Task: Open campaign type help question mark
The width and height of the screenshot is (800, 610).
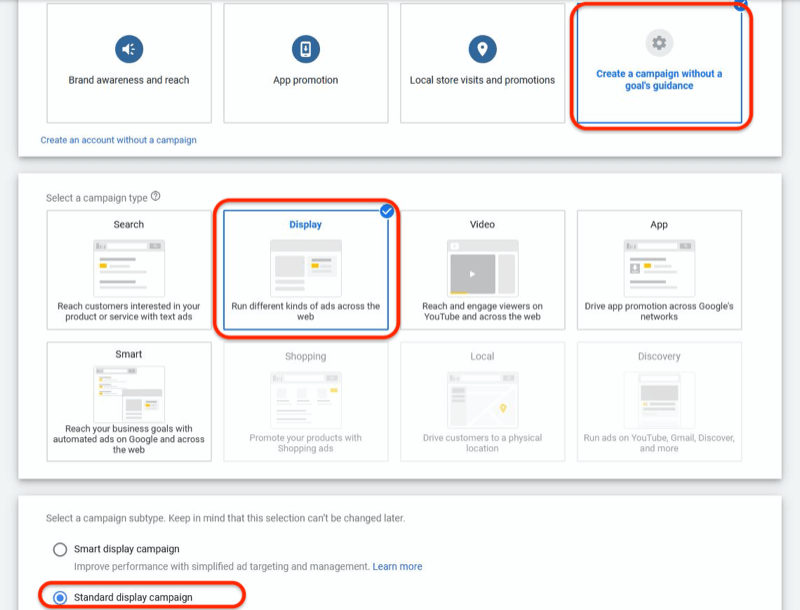Action: (x=156, y=196)
